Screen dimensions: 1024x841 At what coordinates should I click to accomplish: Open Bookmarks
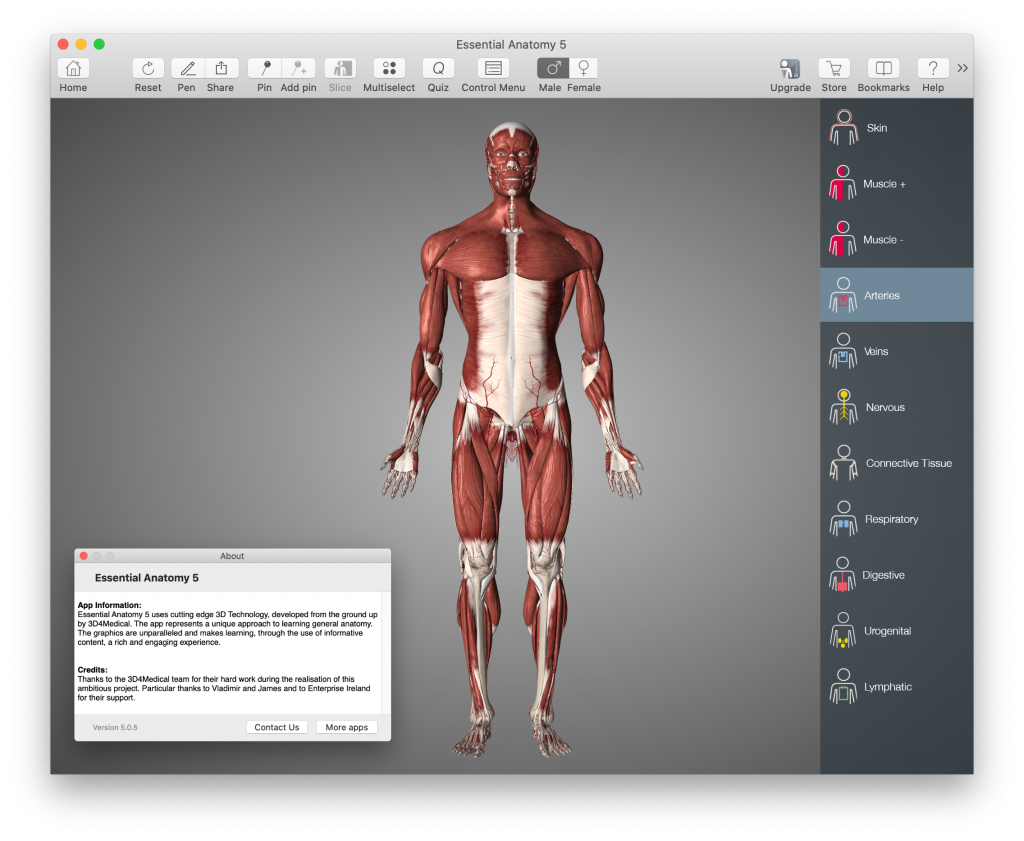(884, 69)
